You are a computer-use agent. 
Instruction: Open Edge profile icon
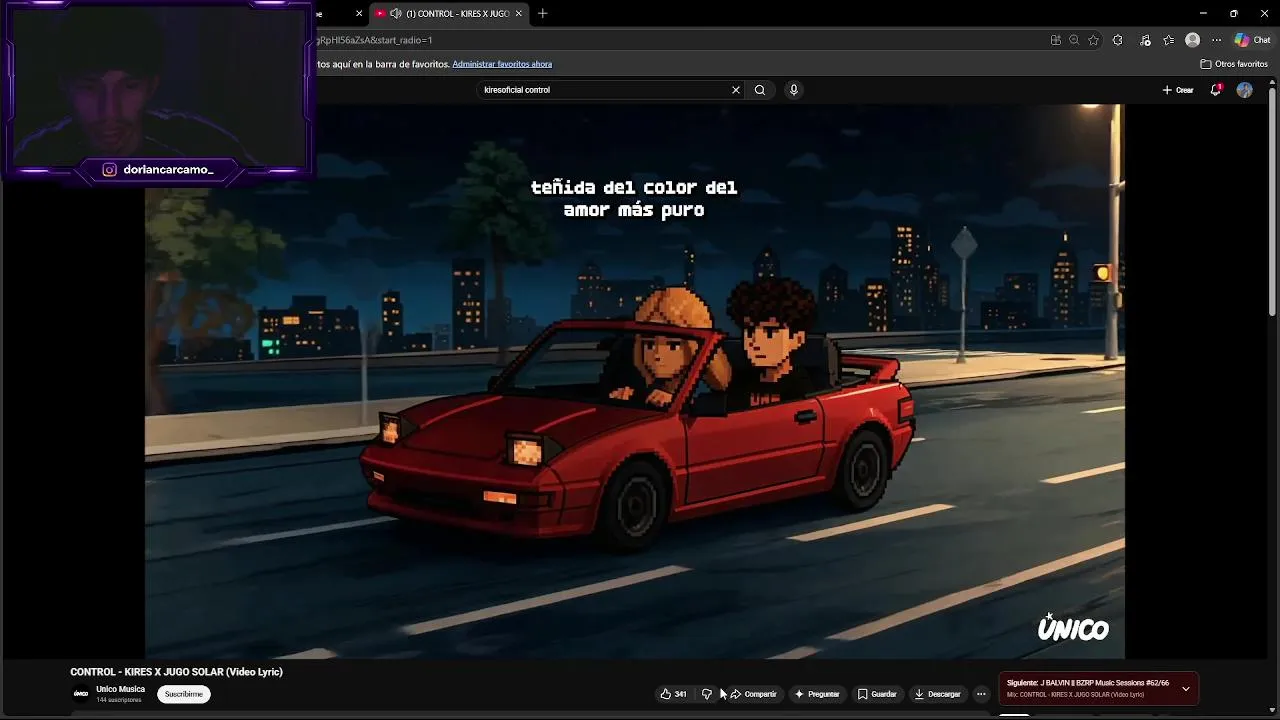coord(1192,40)
